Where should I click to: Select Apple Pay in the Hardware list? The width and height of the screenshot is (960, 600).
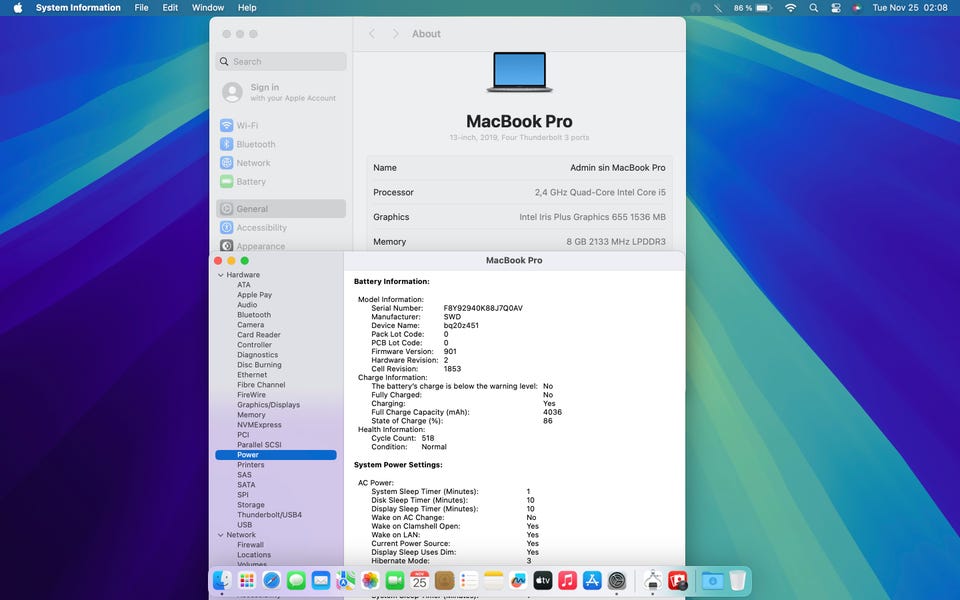(x=254, y=294)
